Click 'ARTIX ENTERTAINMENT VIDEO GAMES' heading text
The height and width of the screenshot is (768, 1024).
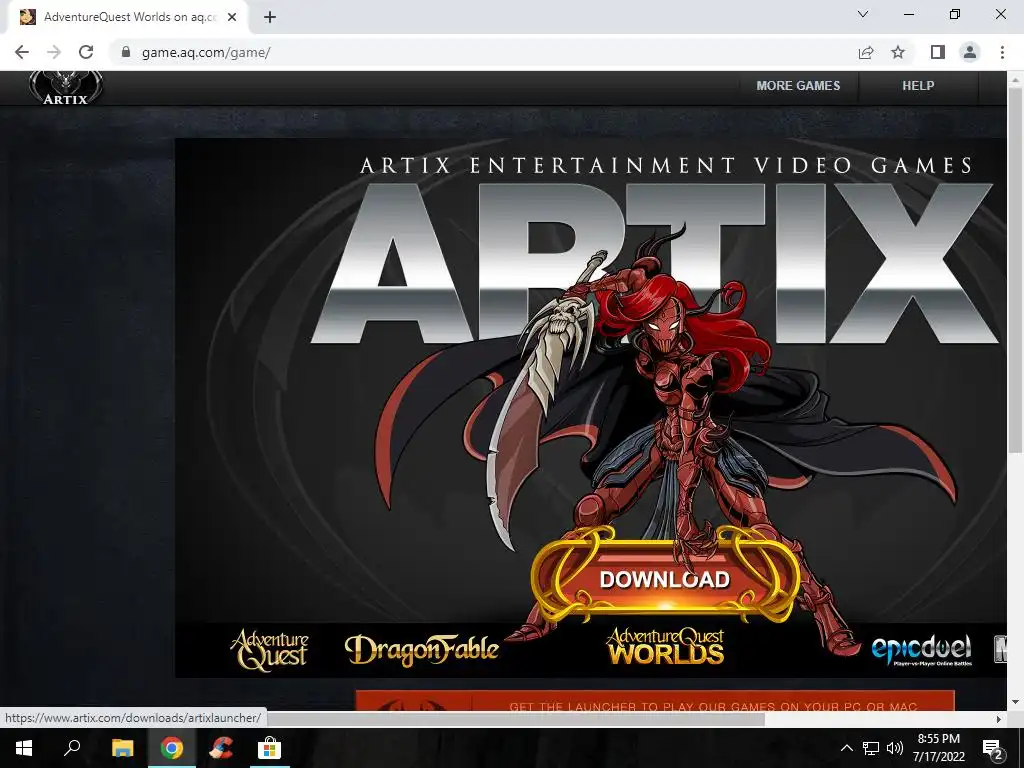[666, 165]
